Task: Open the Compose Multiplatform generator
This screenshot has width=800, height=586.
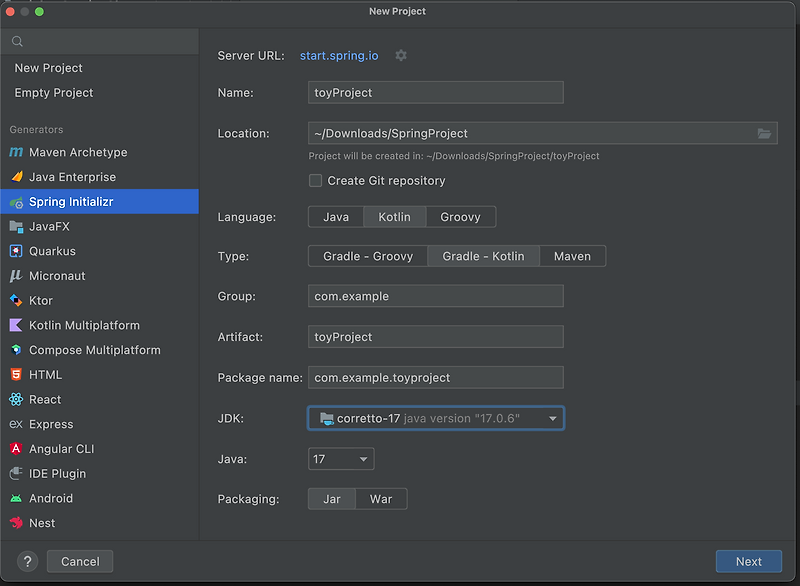Action: (x=95, y=350)
